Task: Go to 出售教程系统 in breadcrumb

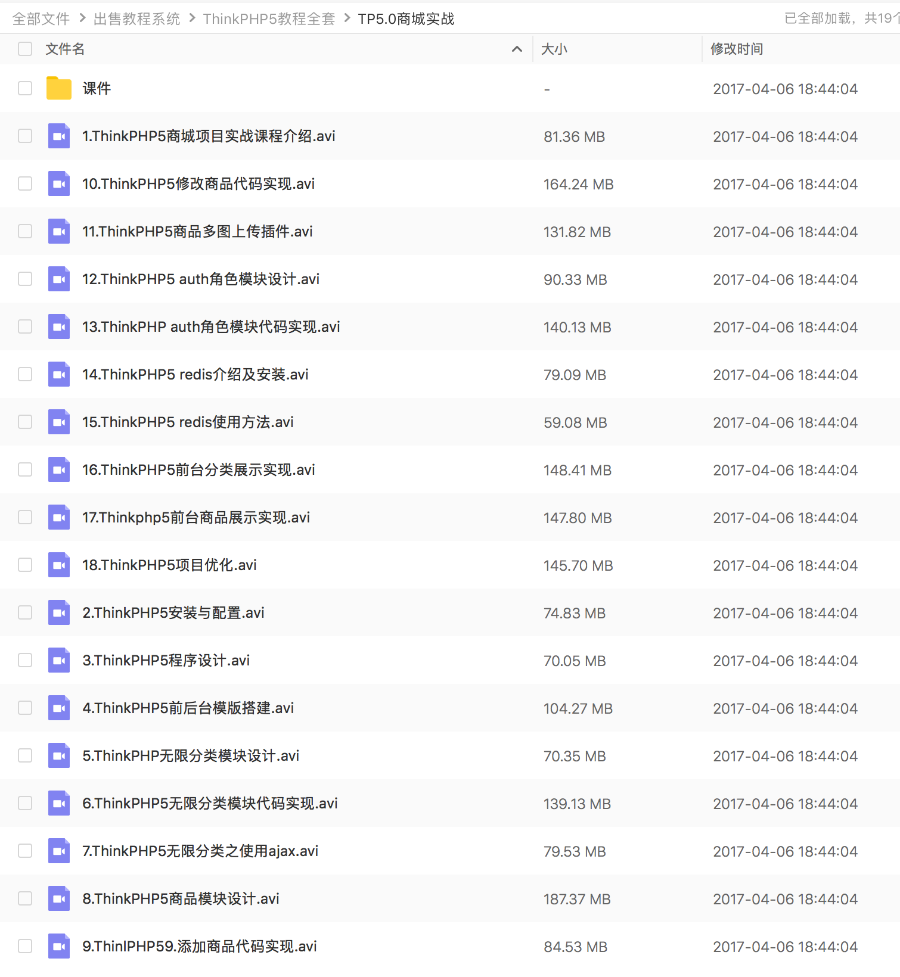Action: [136, 19]
